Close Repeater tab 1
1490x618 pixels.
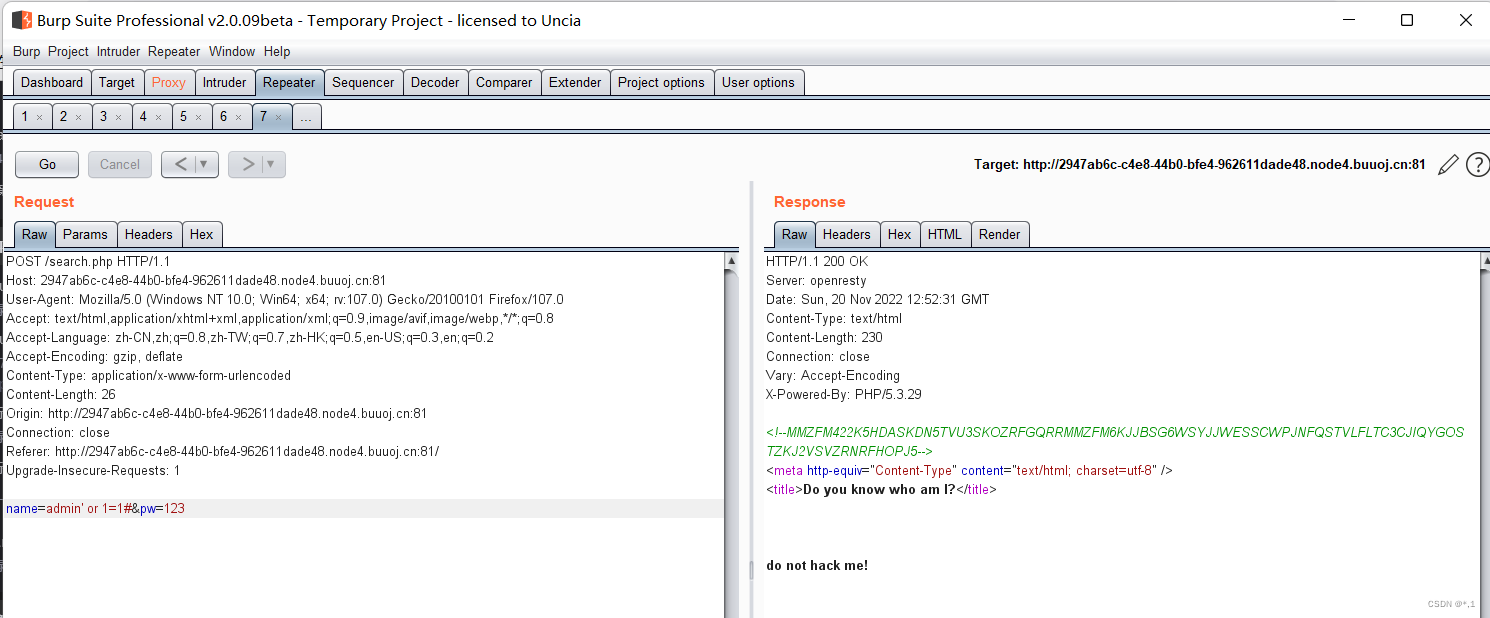point(40,117)
